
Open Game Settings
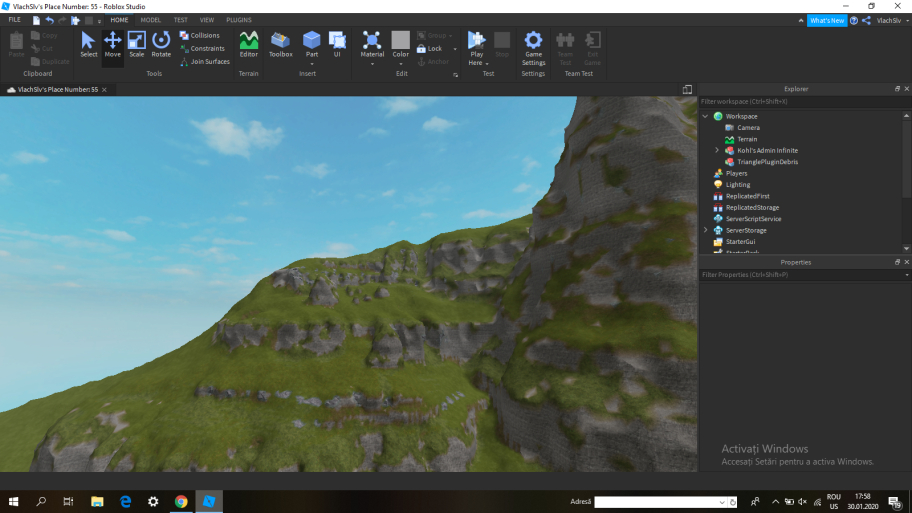(x=533, y=46)
